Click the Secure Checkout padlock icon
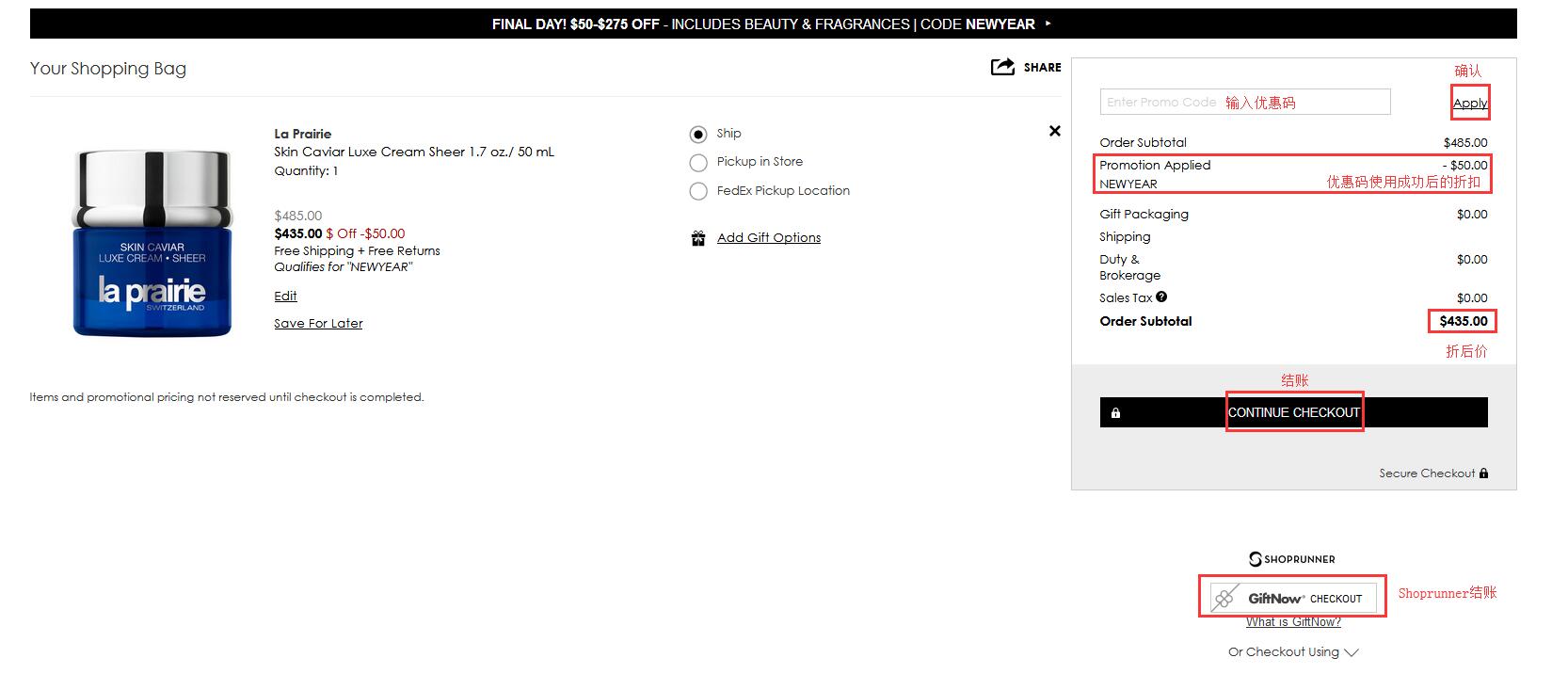 [1484, 473]
